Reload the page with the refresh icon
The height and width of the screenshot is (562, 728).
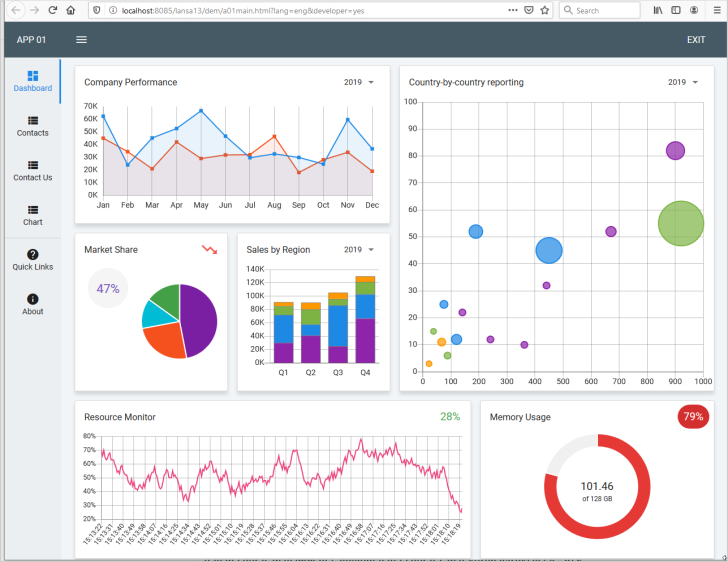(52, 10)
